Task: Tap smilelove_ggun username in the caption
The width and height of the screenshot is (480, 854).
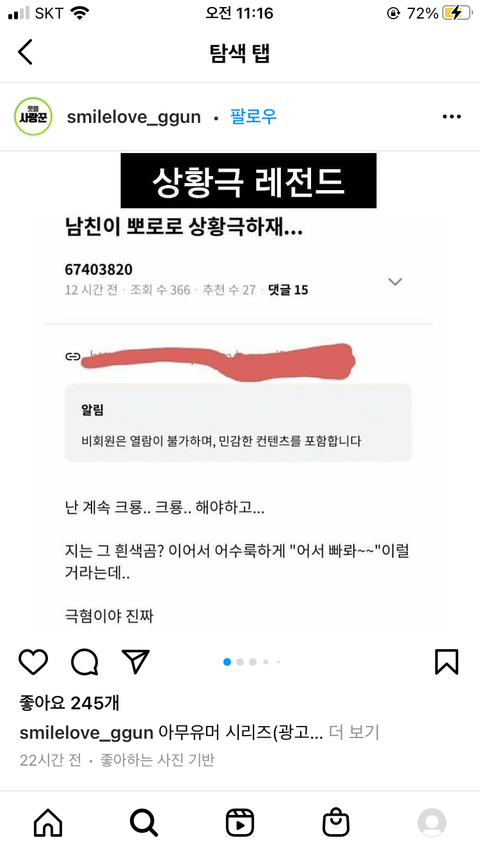Action: coord(86,733)
